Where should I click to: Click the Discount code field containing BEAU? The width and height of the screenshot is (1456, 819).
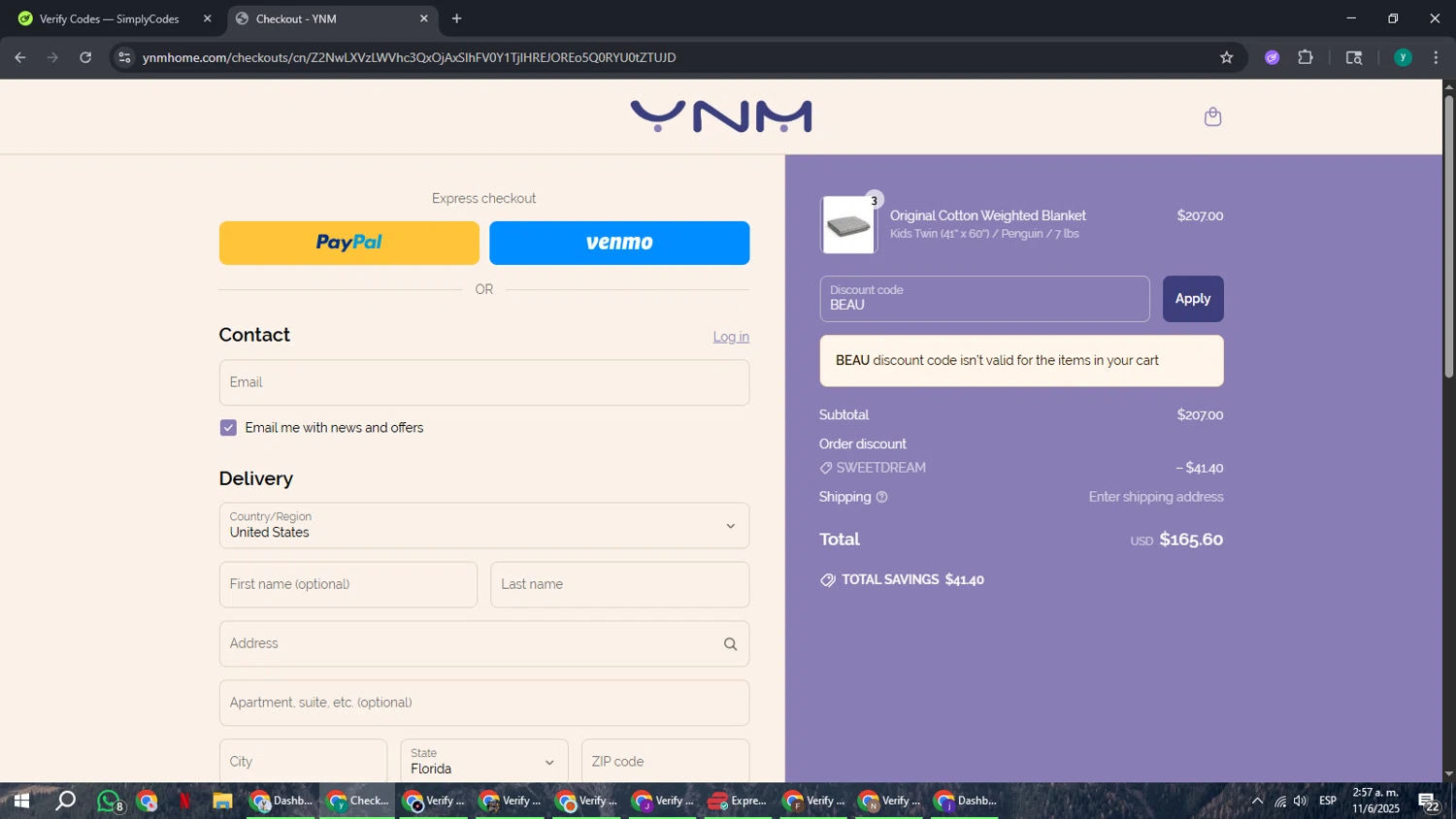pyautogui.click(x=984, y=299)
